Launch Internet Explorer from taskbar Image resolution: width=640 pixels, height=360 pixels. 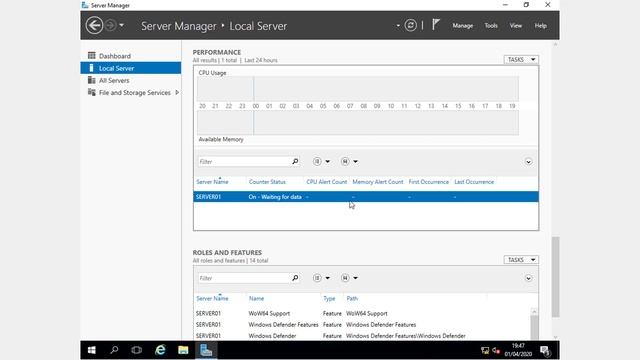[160, 350]
